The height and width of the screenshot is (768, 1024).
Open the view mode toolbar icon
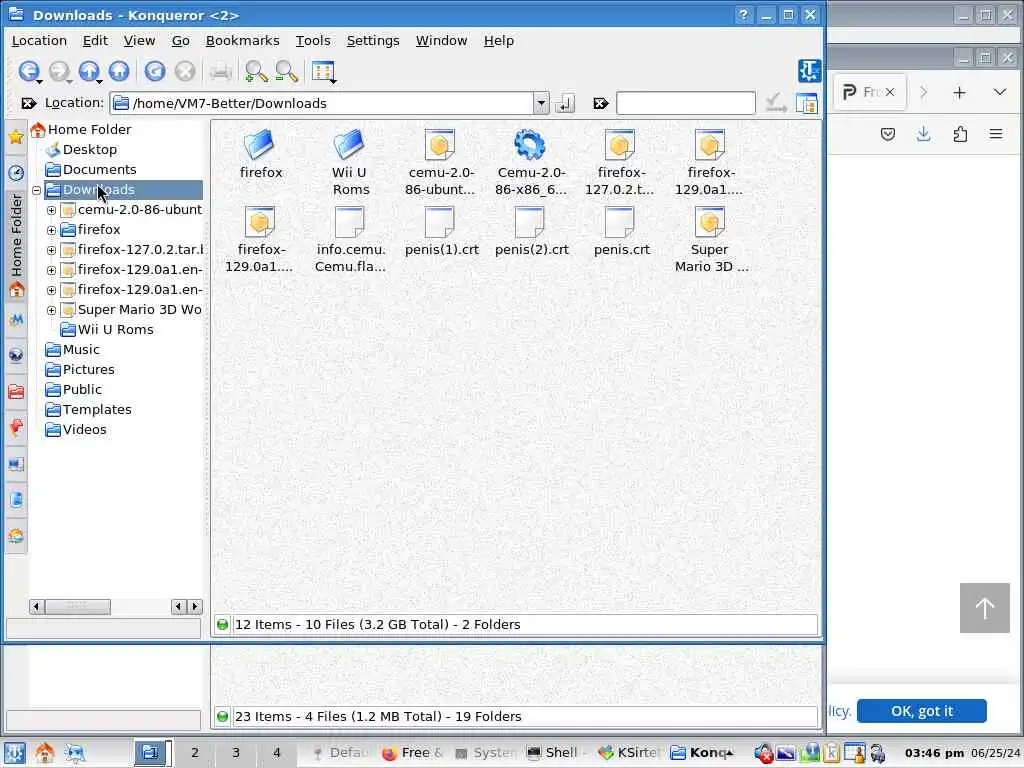323,72
